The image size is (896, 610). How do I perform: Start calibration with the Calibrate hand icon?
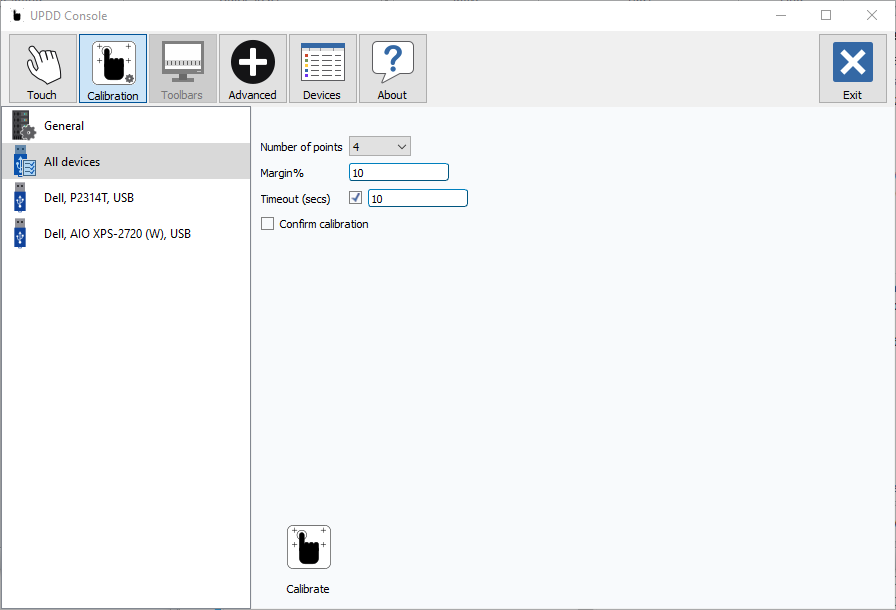pyautogui.click(x=308, y=547)
